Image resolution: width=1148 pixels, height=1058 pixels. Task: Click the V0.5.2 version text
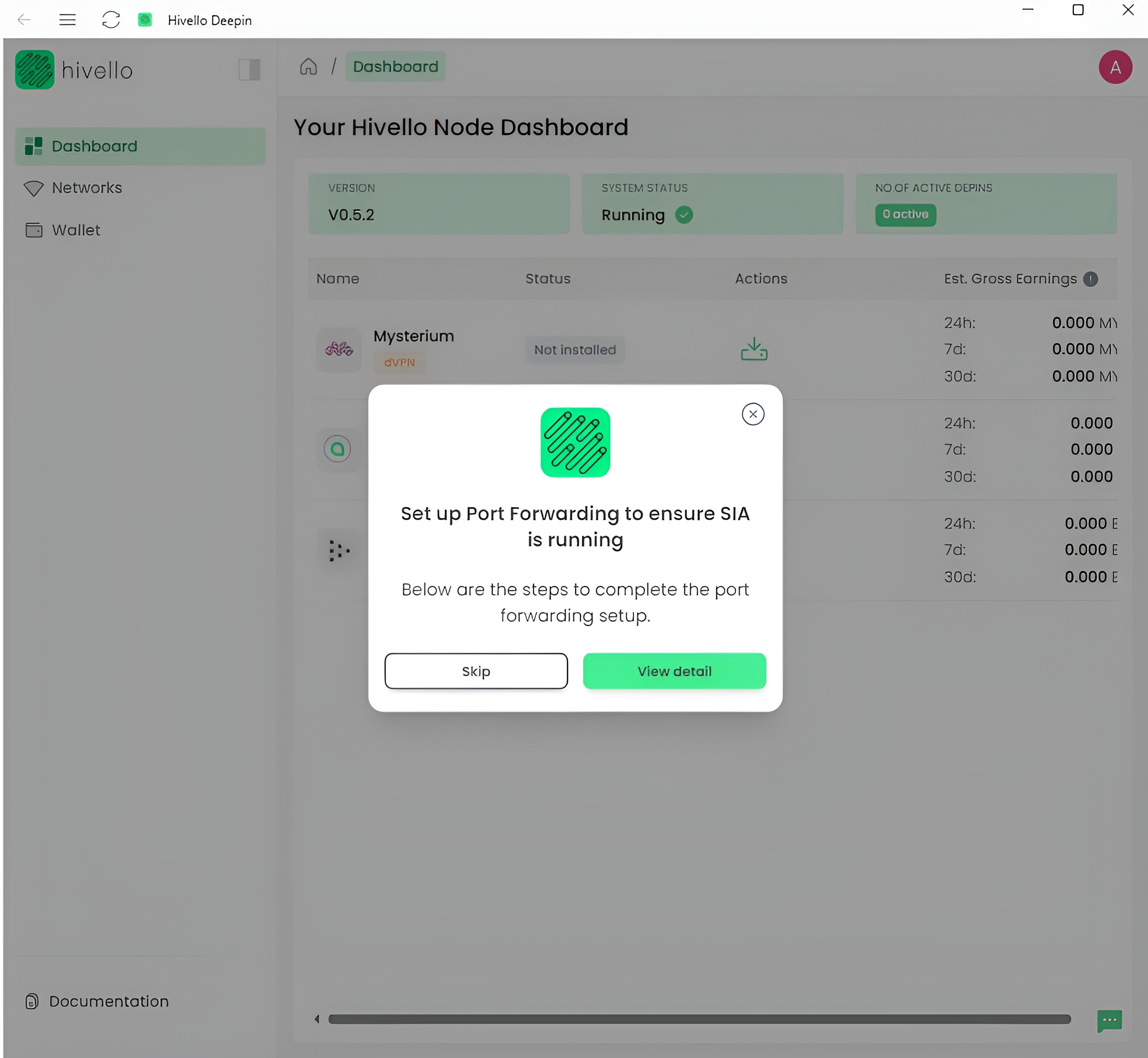(352, 215)
